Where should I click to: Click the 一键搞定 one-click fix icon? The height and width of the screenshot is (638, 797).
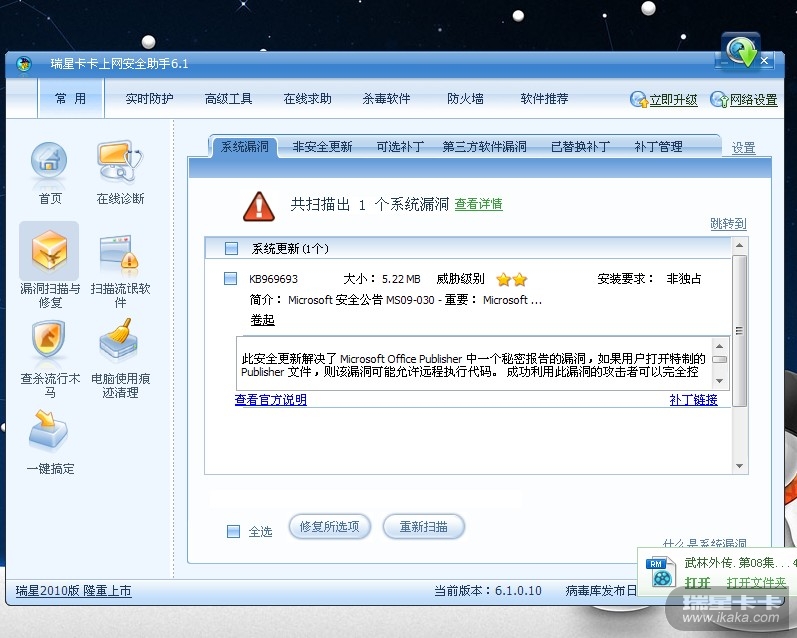pos(49,431)
